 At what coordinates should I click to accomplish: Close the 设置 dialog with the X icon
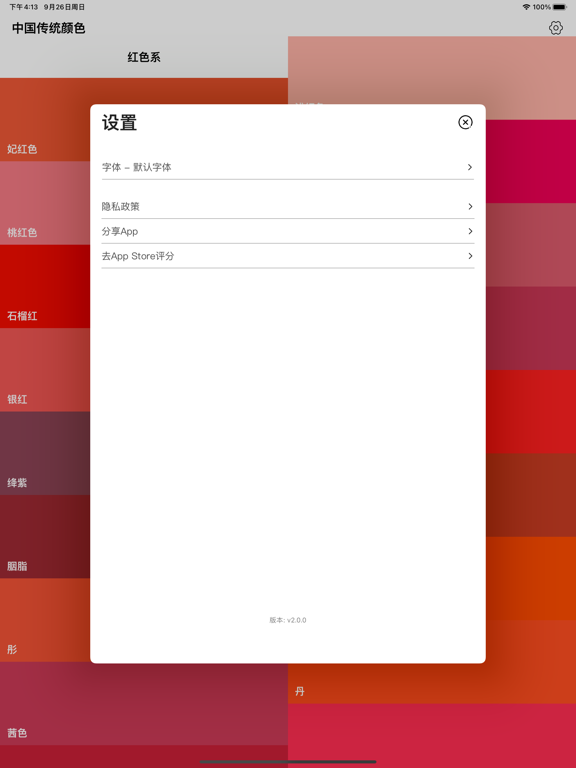point(465,122)
